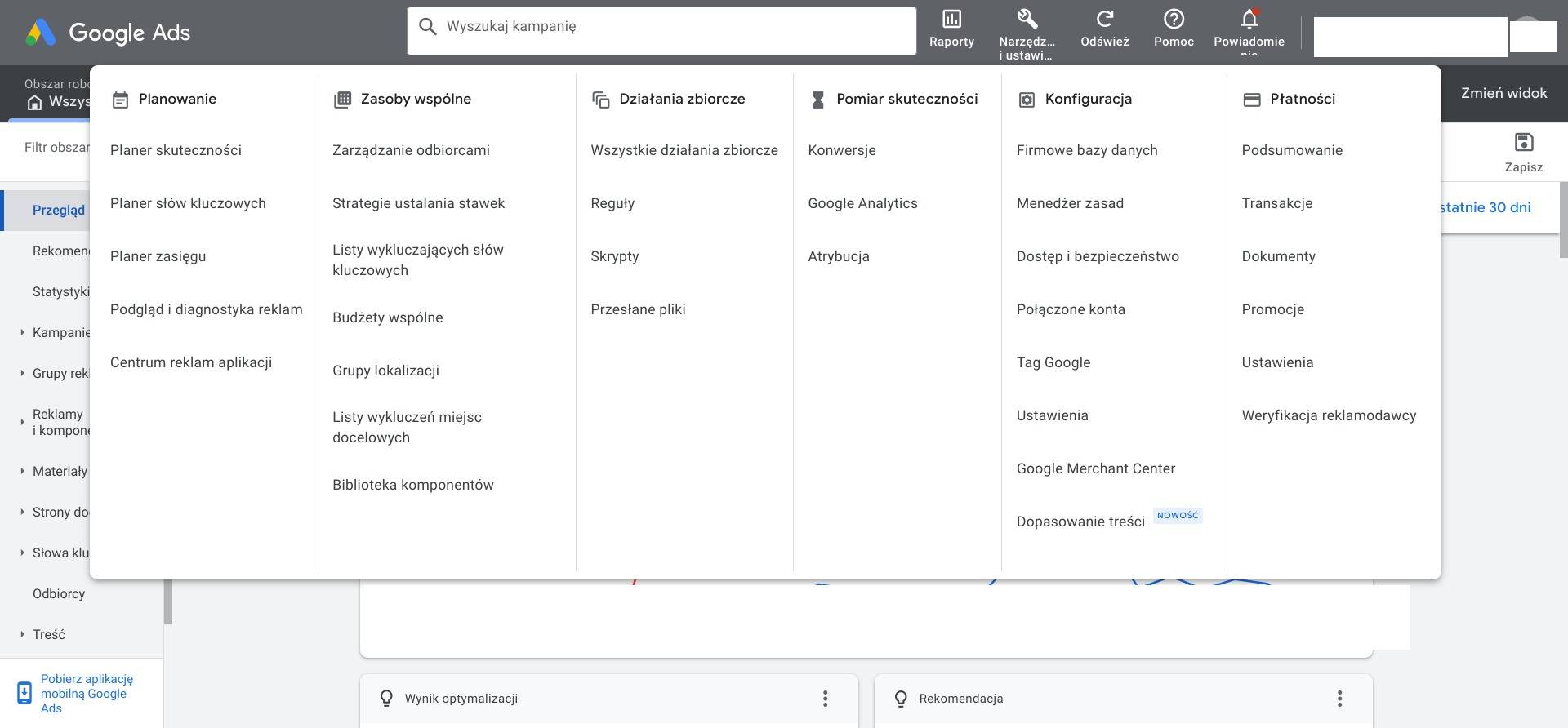1568x728 pixels.
Task: Open Zarządzanie odbiorcami
Action: tap(411, 150)
